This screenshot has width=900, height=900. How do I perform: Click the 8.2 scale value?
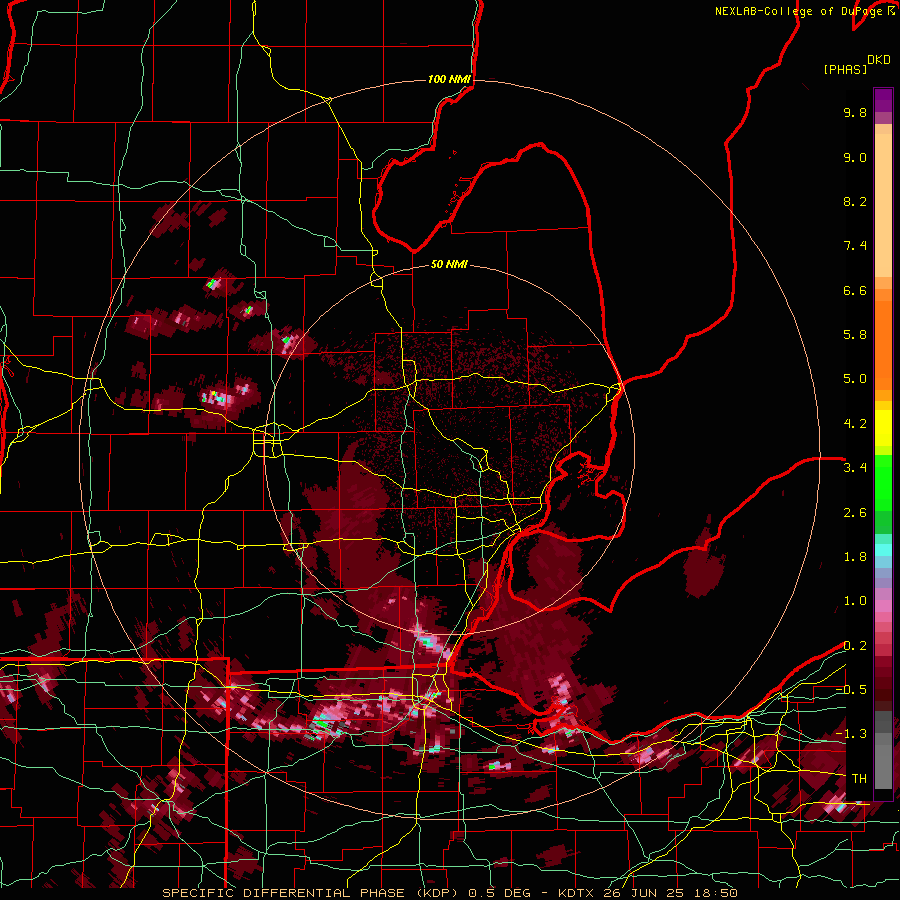pos(855,201)
